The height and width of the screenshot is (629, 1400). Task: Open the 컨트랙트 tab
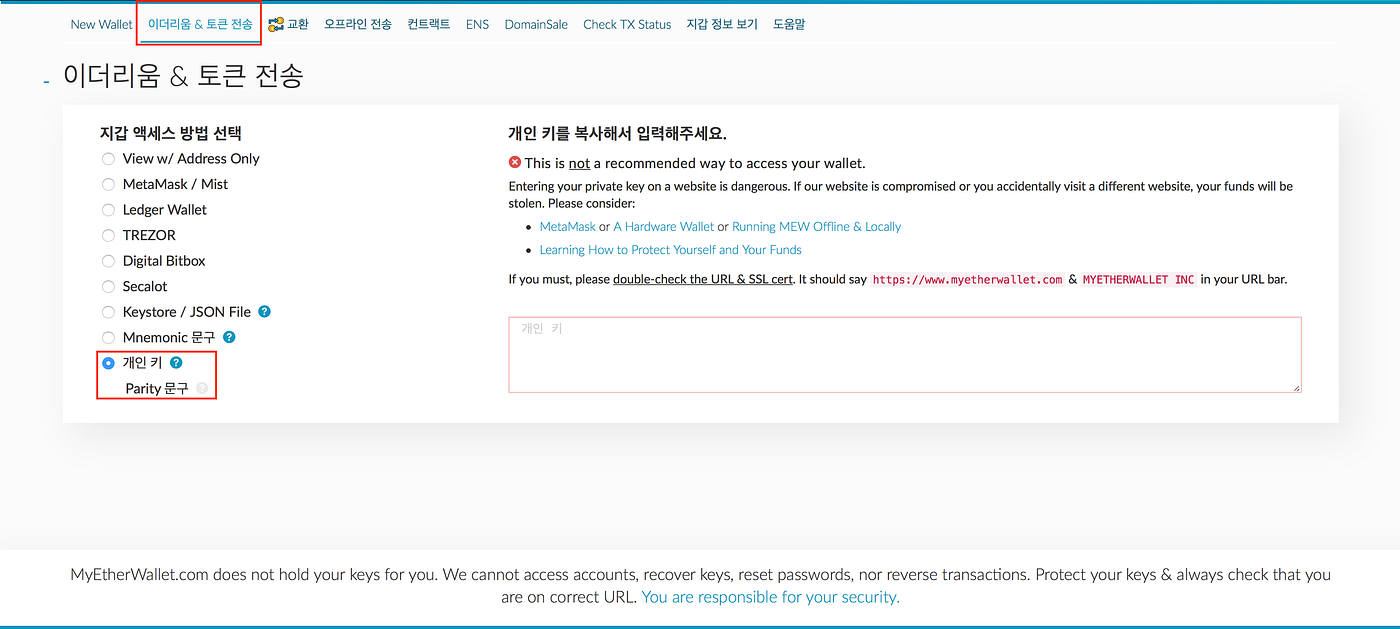428,23
